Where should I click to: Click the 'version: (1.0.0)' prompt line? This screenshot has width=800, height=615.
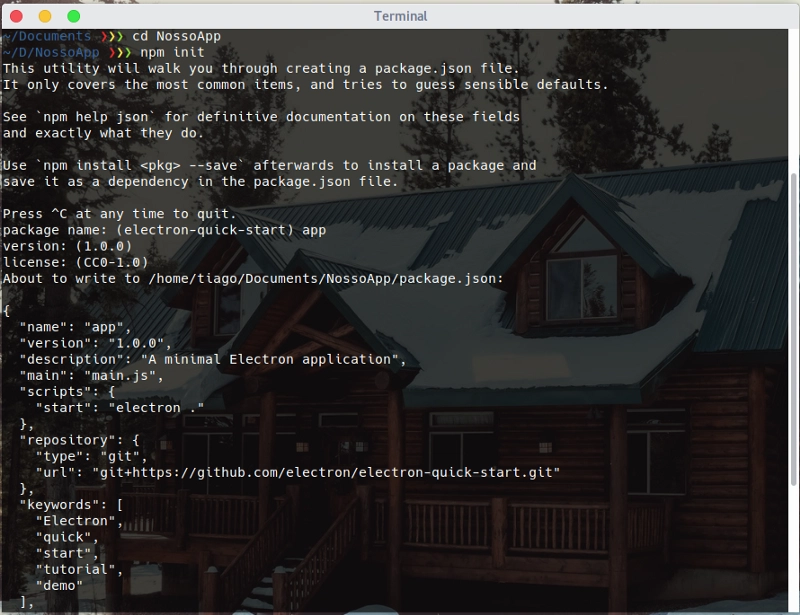(x=67, y=247)
